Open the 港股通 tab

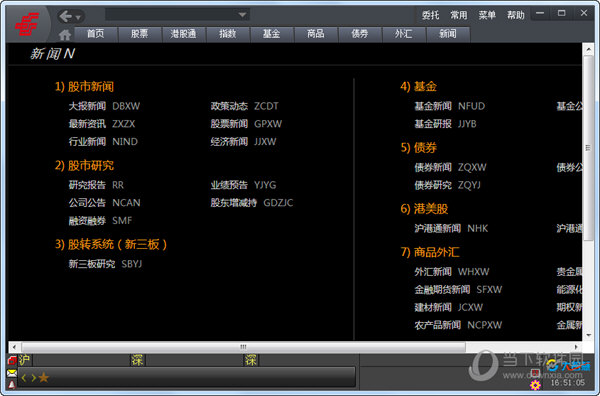click(183, 34)
